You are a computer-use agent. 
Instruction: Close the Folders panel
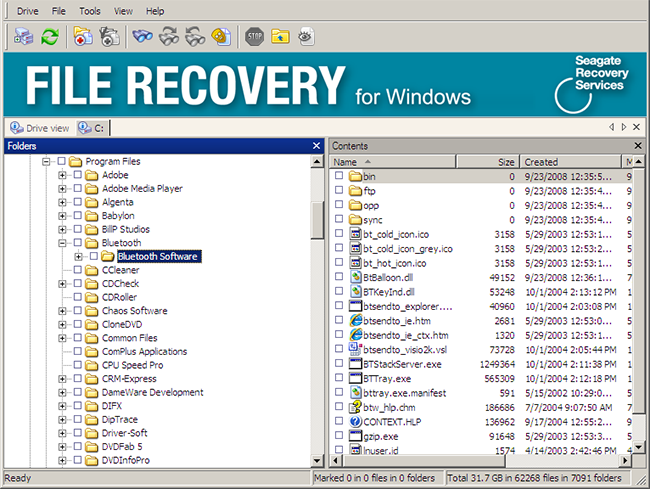pos(316,145)
